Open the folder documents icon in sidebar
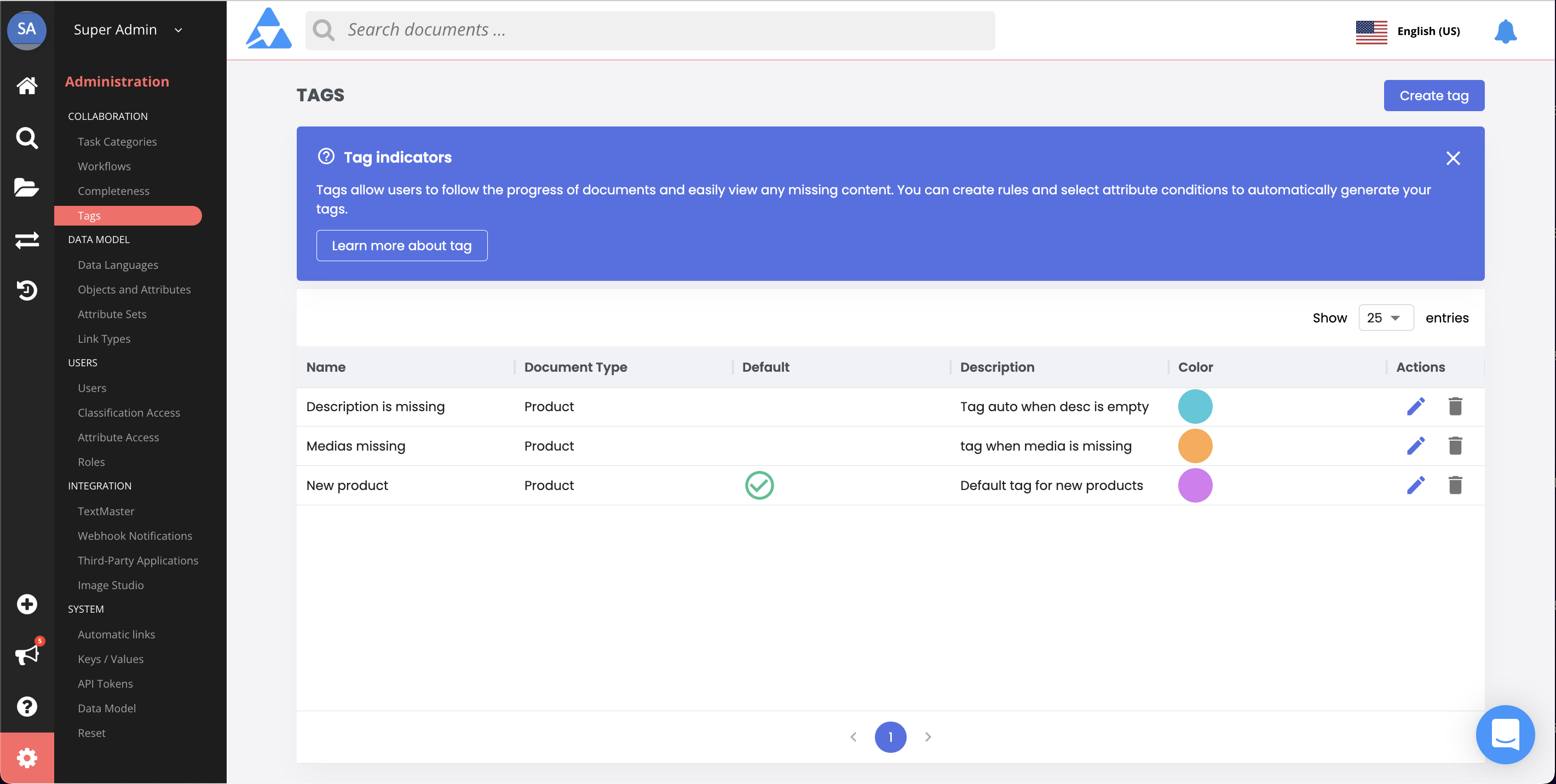 [x=27, y=188]
